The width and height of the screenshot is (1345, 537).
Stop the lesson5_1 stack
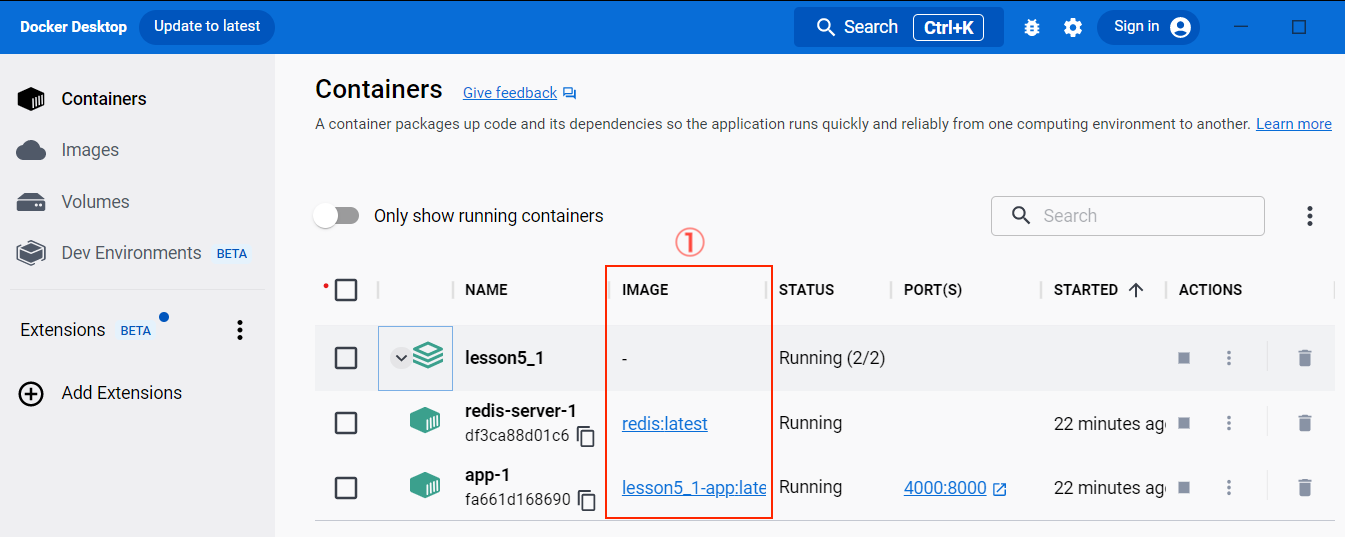[x=1184, y=358]
